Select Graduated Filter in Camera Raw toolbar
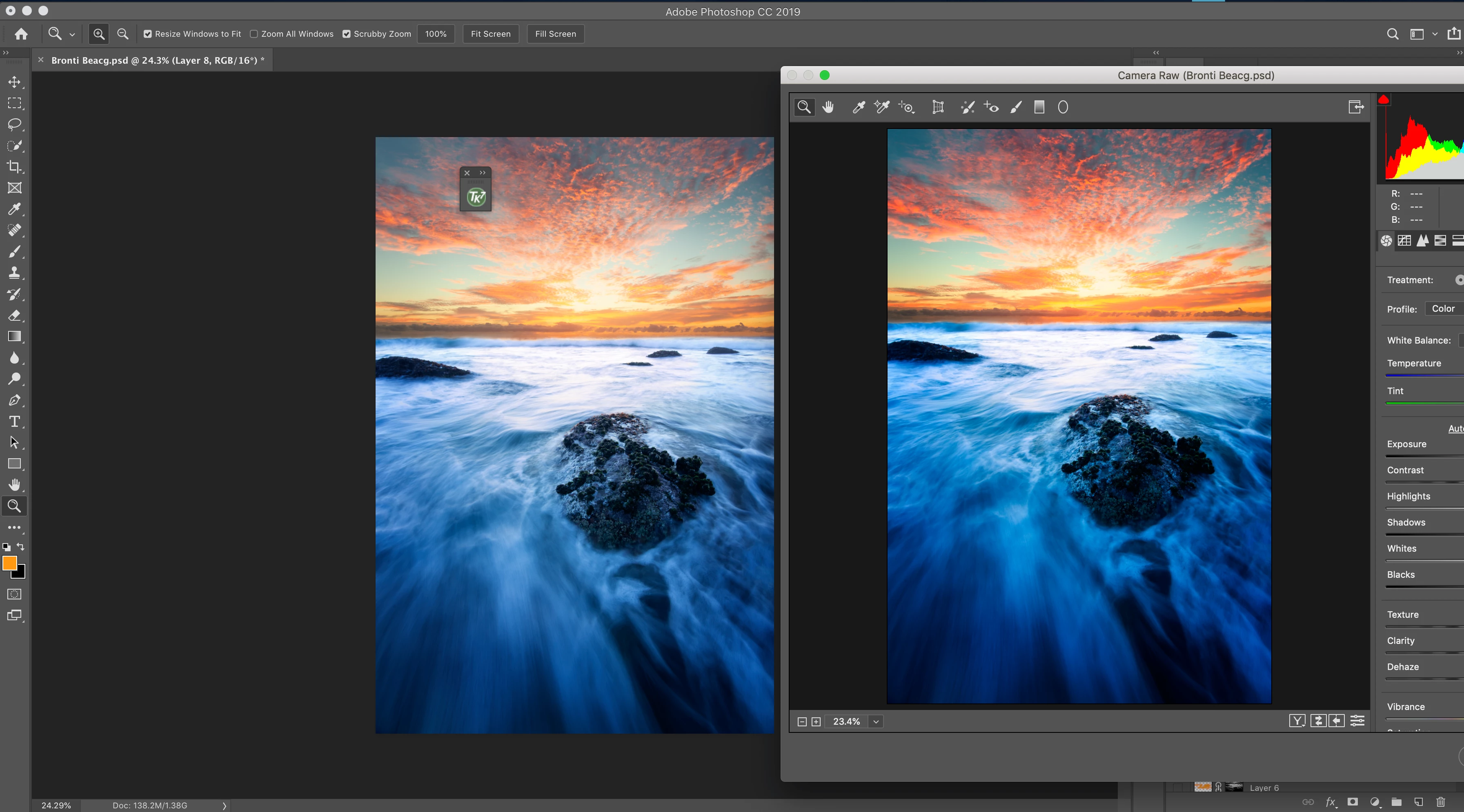 (x=1039, y=107)
